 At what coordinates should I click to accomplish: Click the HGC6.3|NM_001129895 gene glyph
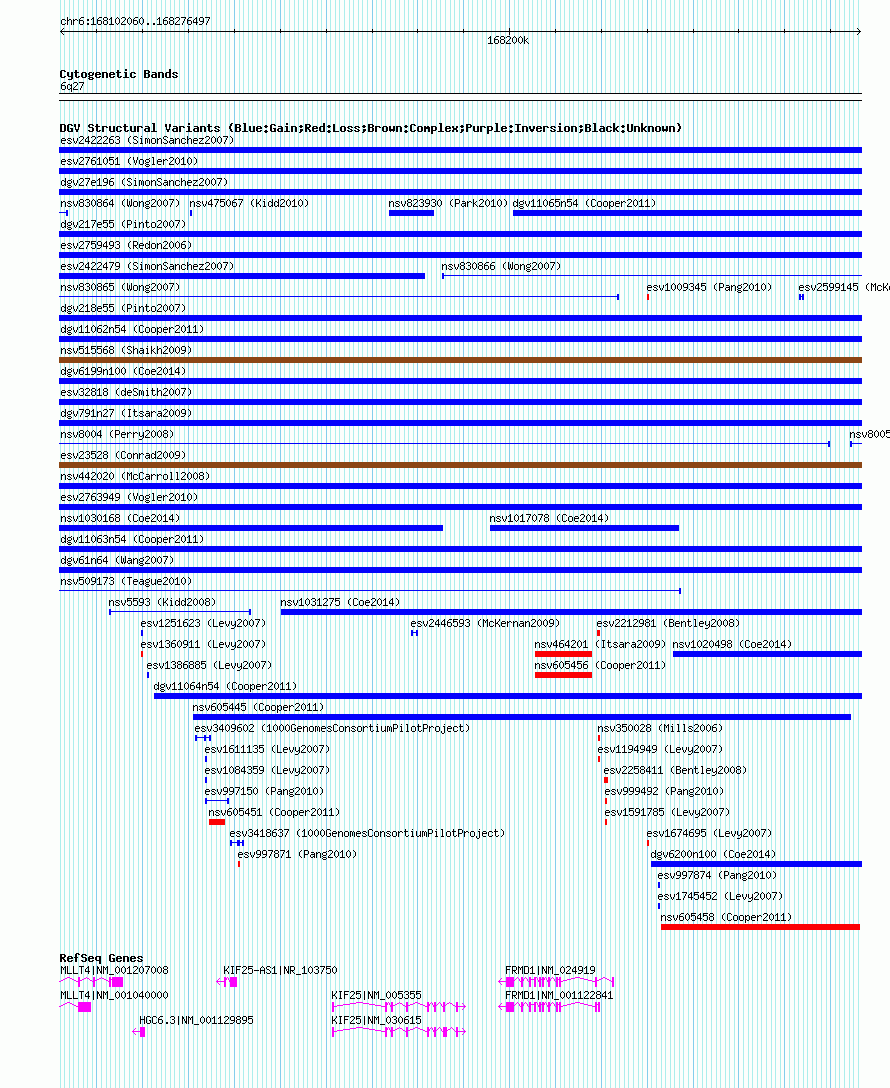(x=139, y=1032)
